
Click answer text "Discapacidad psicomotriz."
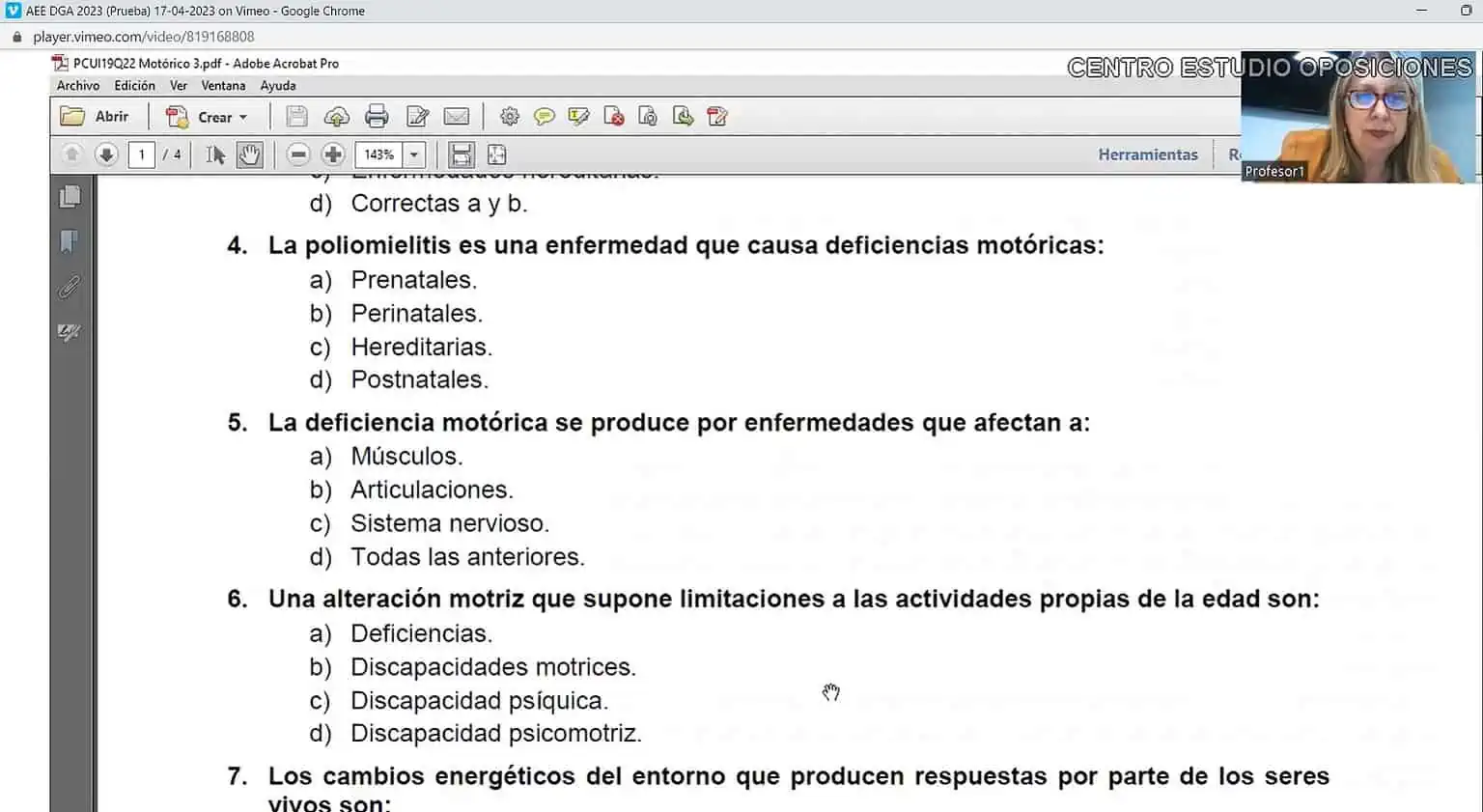[496, 734]
